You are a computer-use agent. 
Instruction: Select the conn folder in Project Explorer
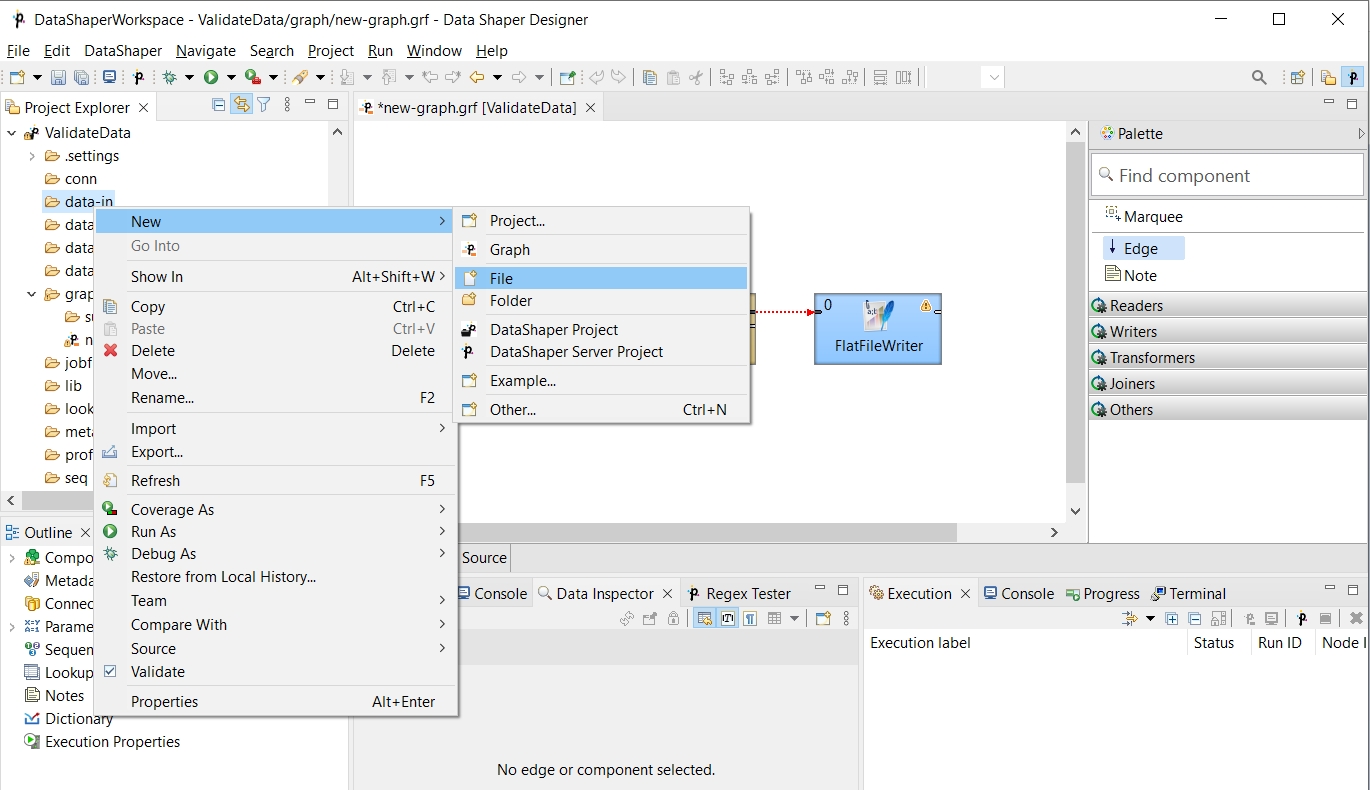tap(70, 178)
